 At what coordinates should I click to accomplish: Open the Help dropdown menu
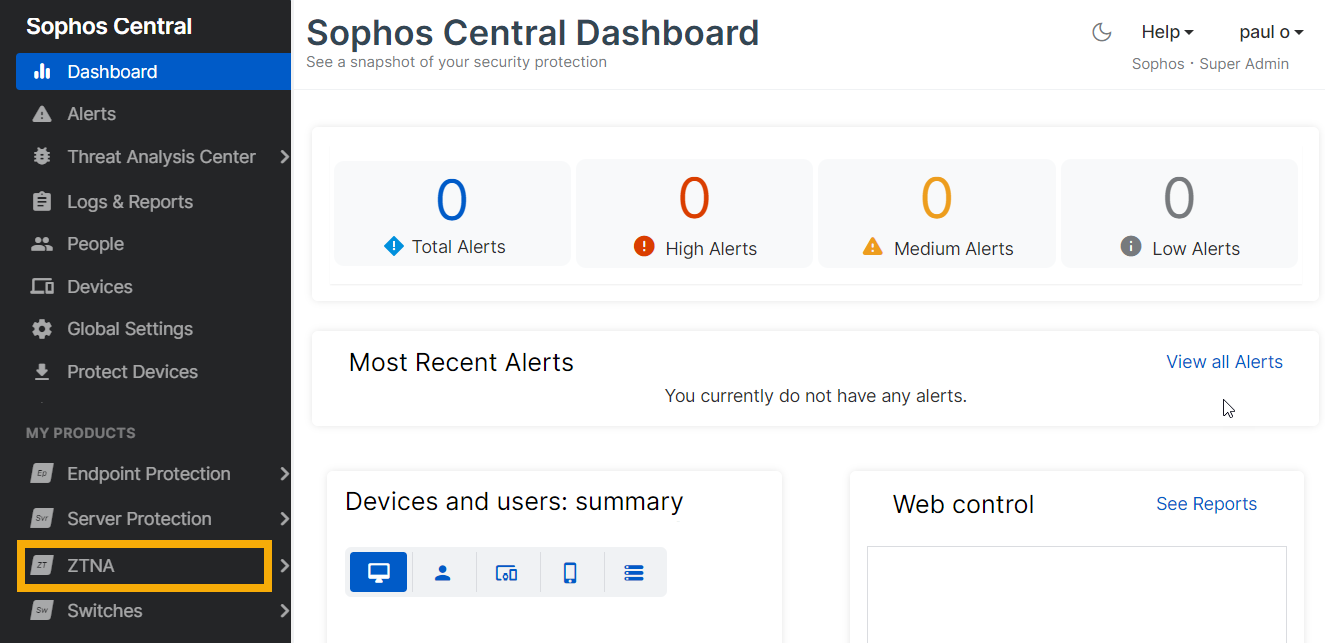[x=1167, y=32]
